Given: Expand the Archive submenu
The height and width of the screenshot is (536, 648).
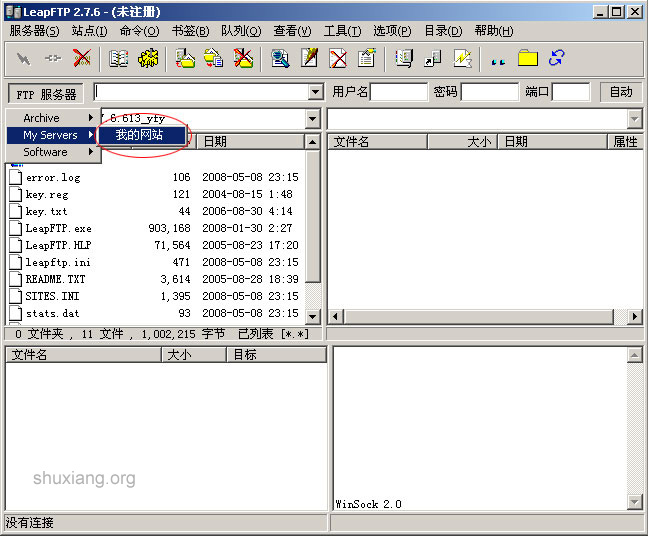Looking at the screenshot, I should (x=53, y=118).
